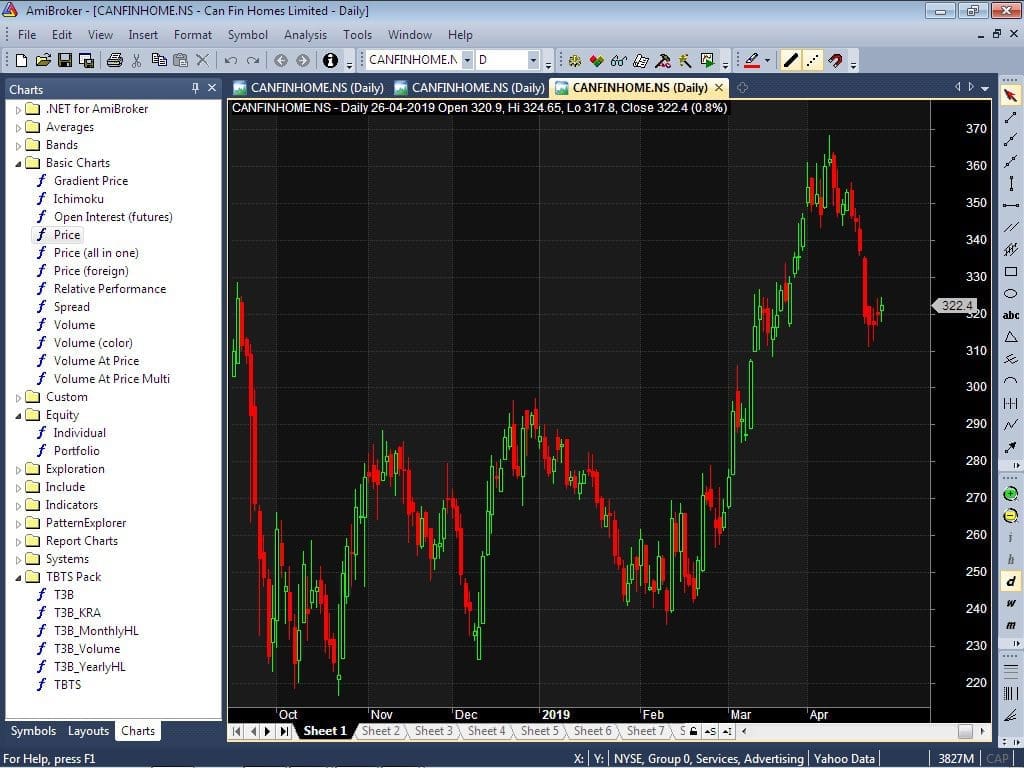Open the Symbol menu
This screenshot has width=1024, height=768.
coord(248,35)
